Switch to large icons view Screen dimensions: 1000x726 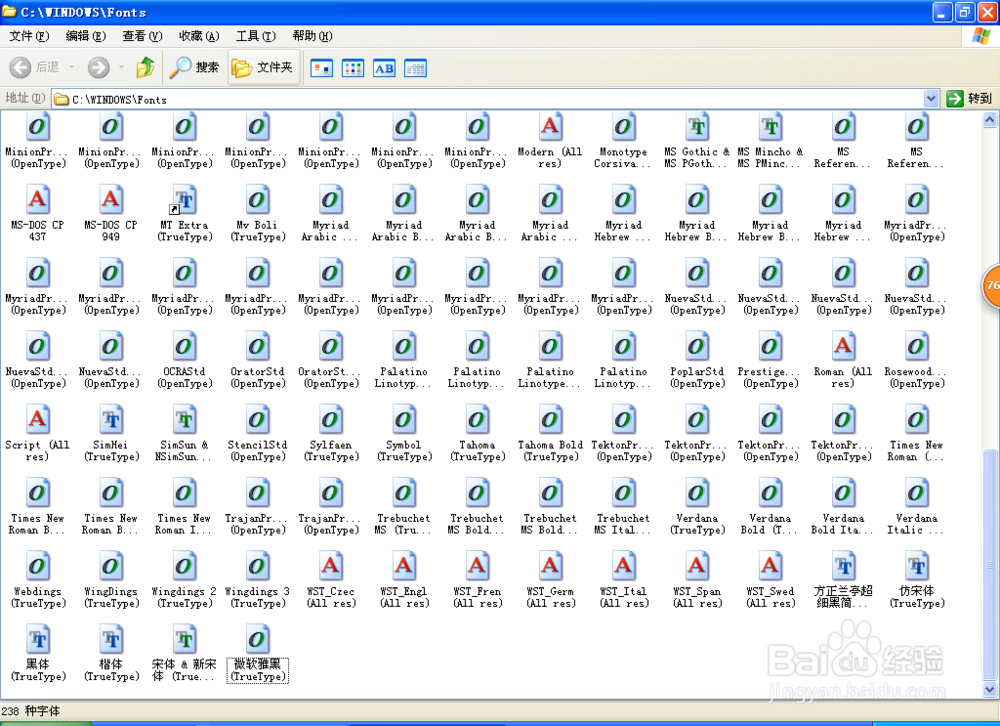321,68
